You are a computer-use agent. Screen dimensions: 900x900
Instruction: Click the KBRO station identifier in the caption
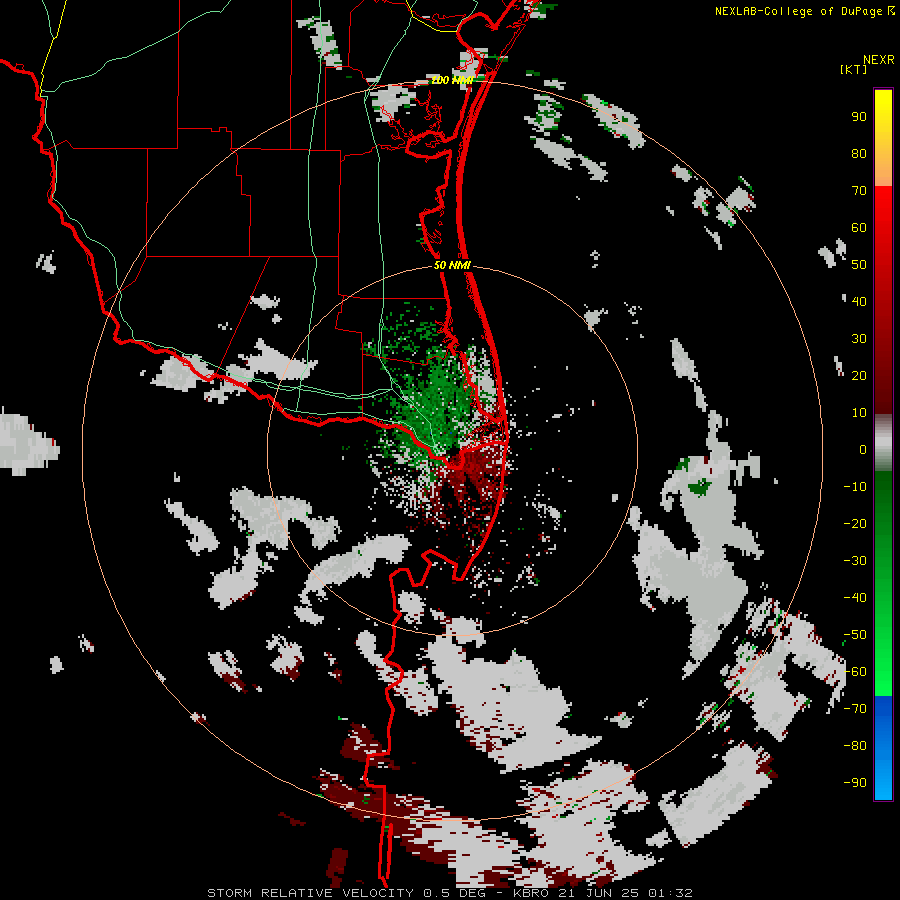530,893
